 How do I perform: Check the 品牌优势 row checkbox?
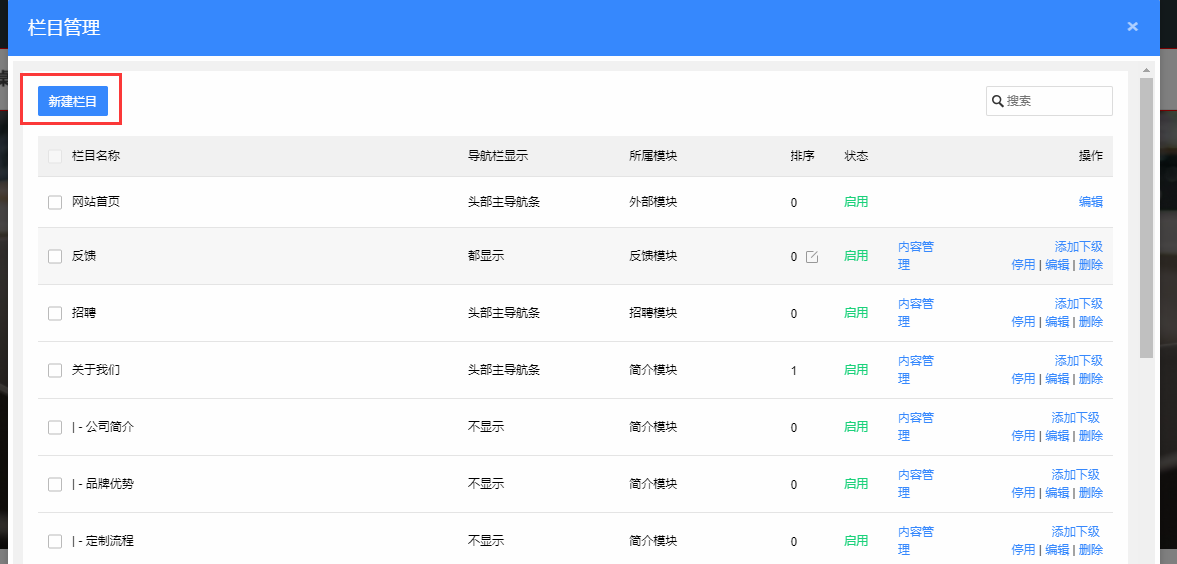coord(55,484)
